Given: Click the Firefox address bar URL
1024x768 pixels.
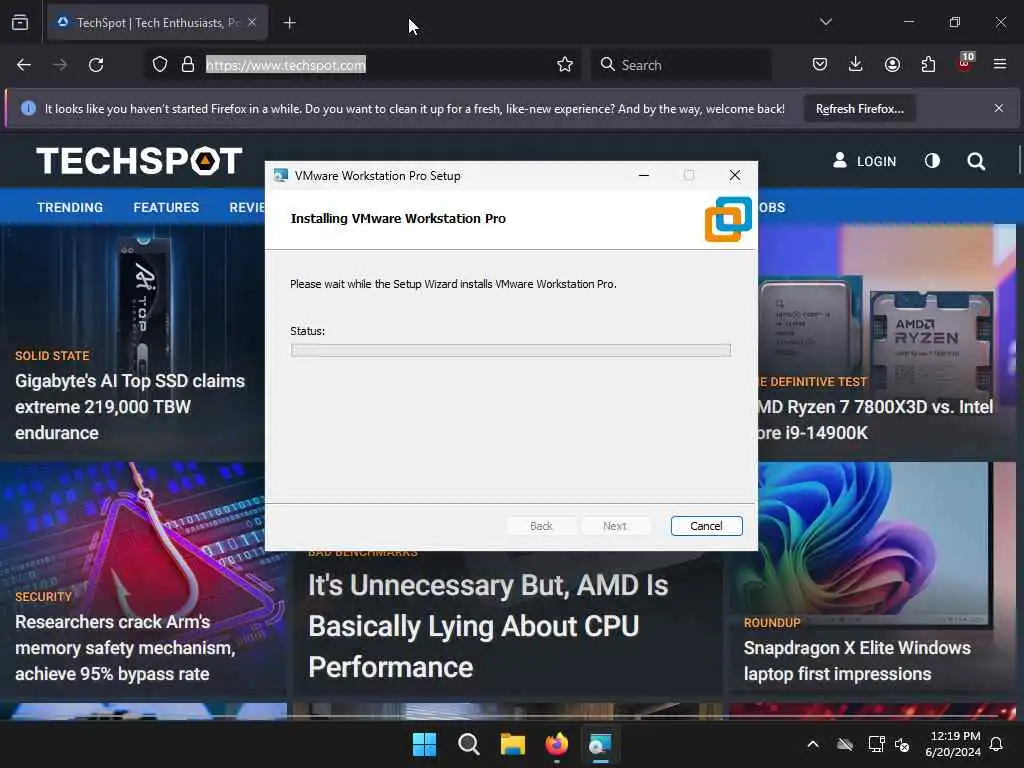Looking at the screenshot, I should pyautogui.click(x=285, y=65).
